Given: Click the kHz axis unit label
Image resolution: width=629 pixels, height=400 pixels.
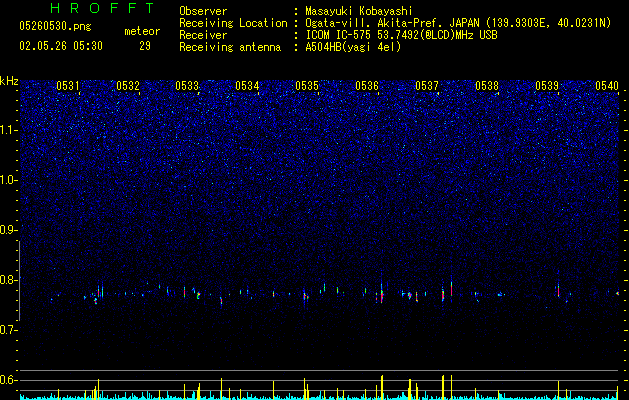Looking at the screenshot, I should [x=9, y=81].
